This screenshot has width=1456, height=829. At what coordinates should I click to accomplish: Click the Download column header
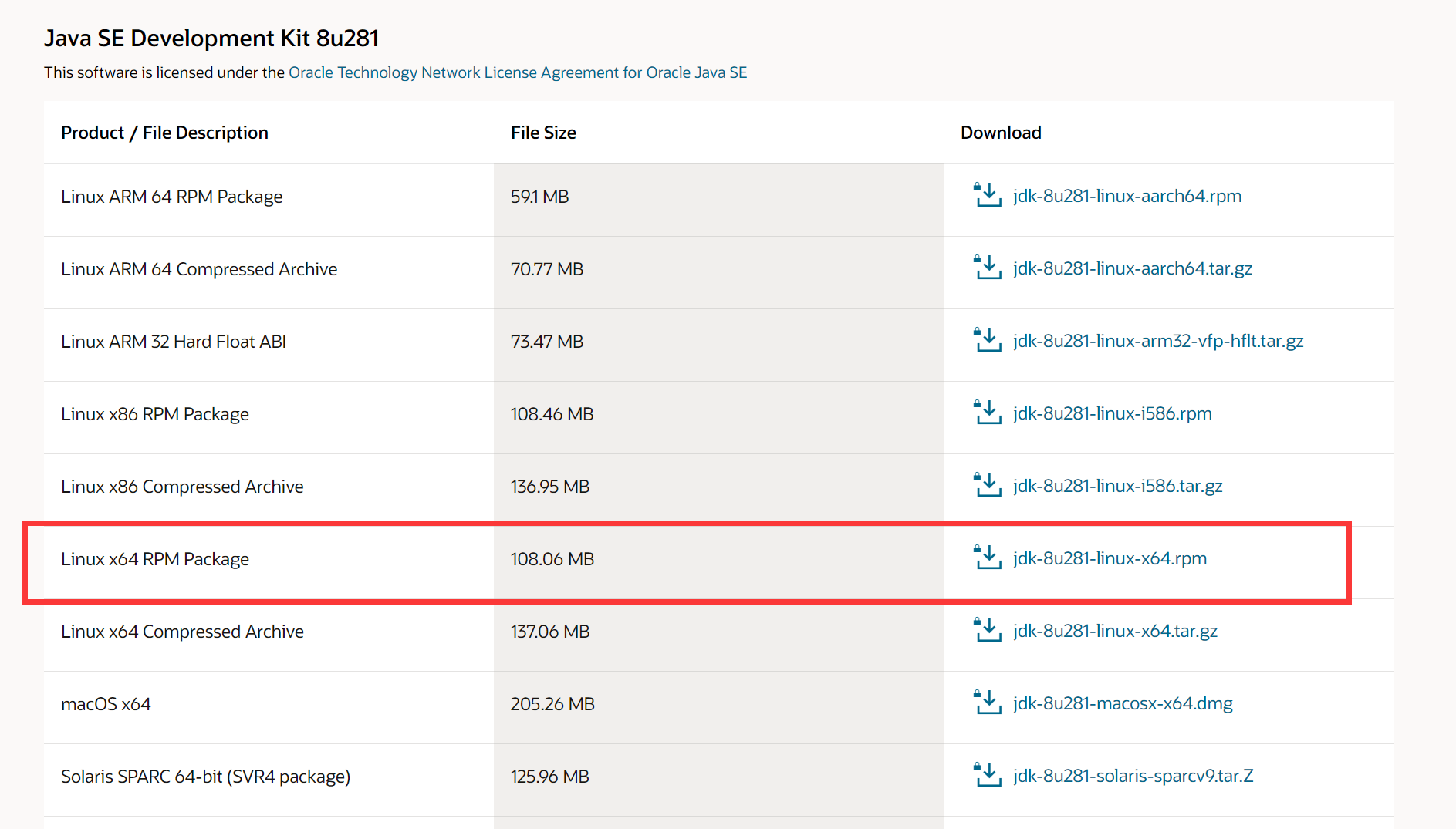[x=1001, y=133]
